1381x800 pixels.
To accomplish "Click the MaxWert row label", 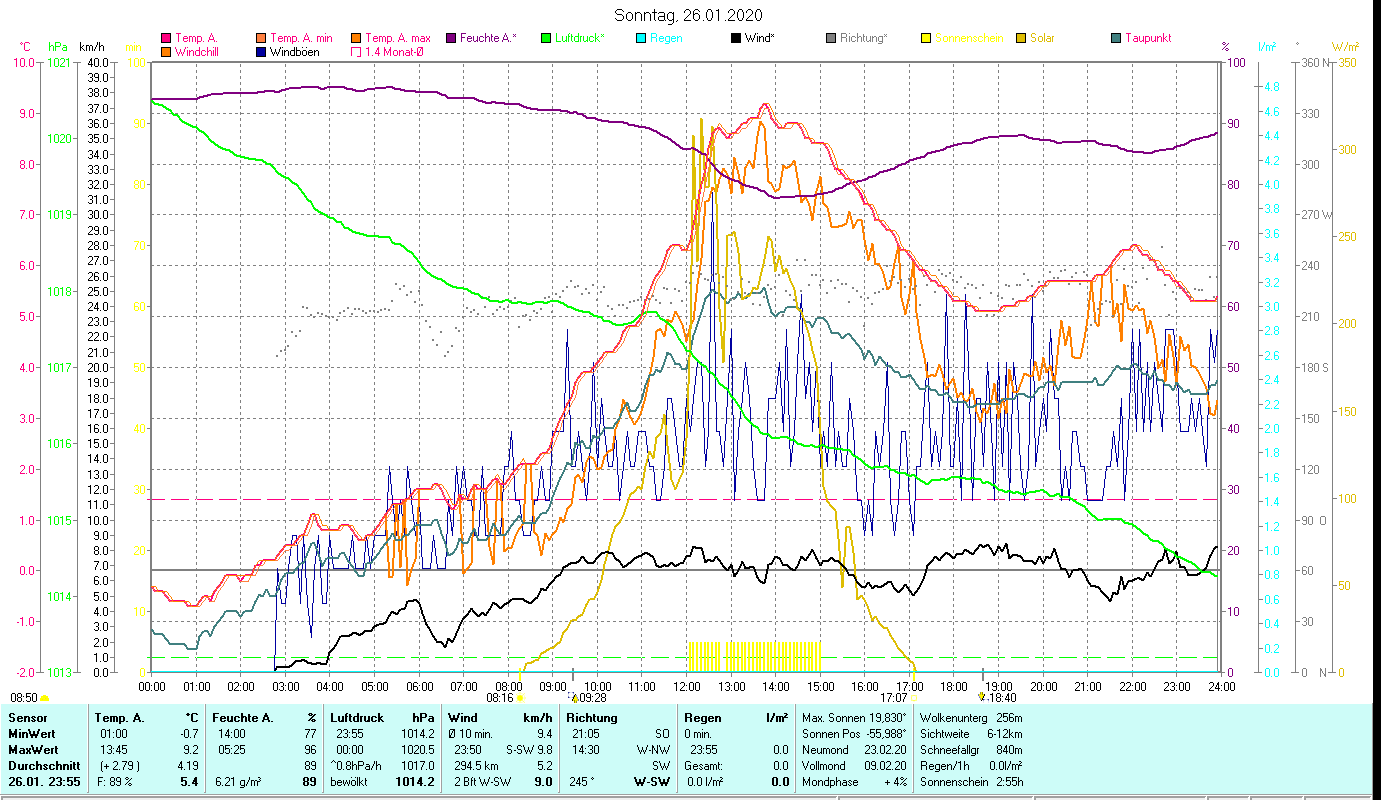I will tap(33, 748).
